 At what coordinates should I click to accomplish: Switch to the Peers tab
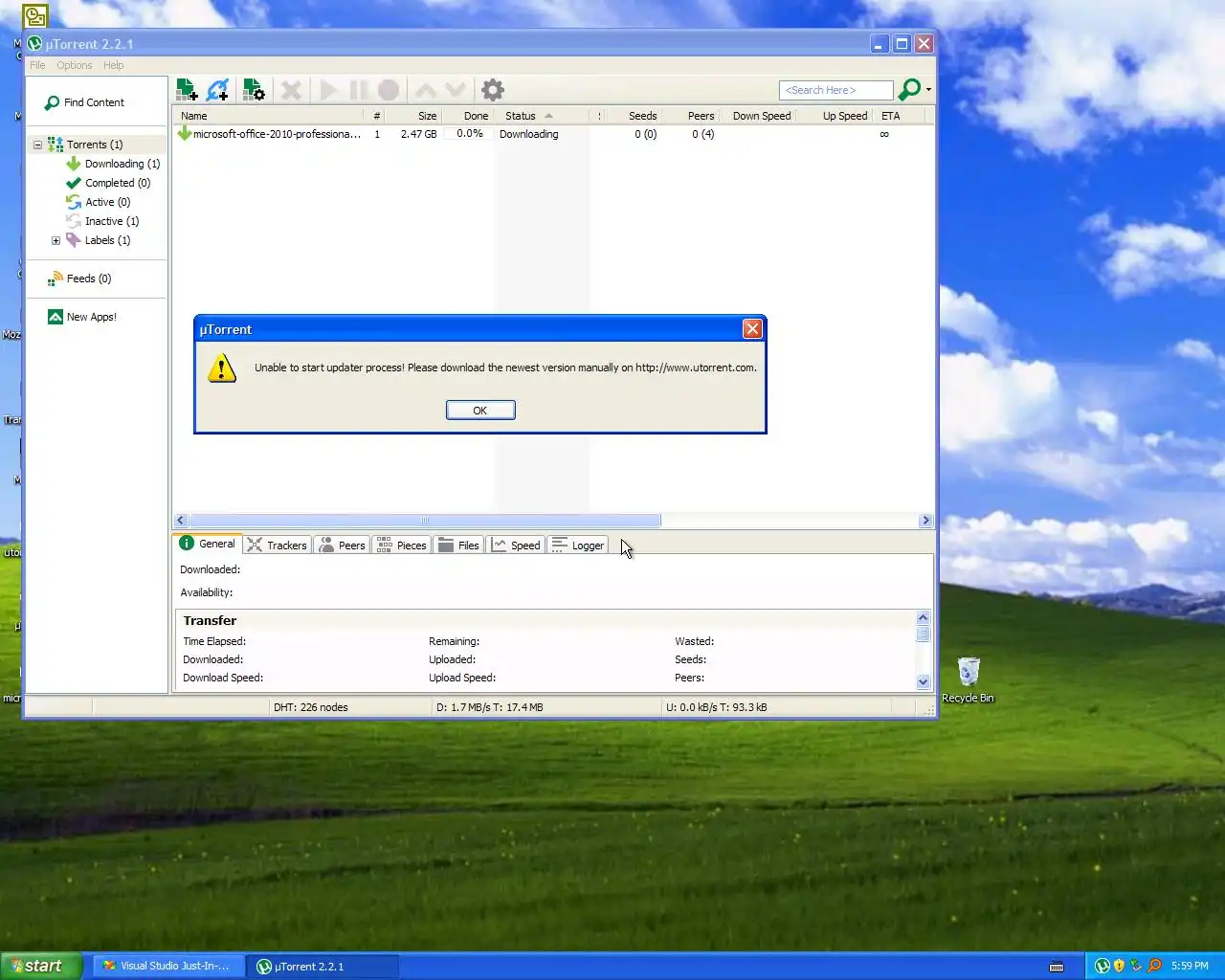tap(342, 546)
